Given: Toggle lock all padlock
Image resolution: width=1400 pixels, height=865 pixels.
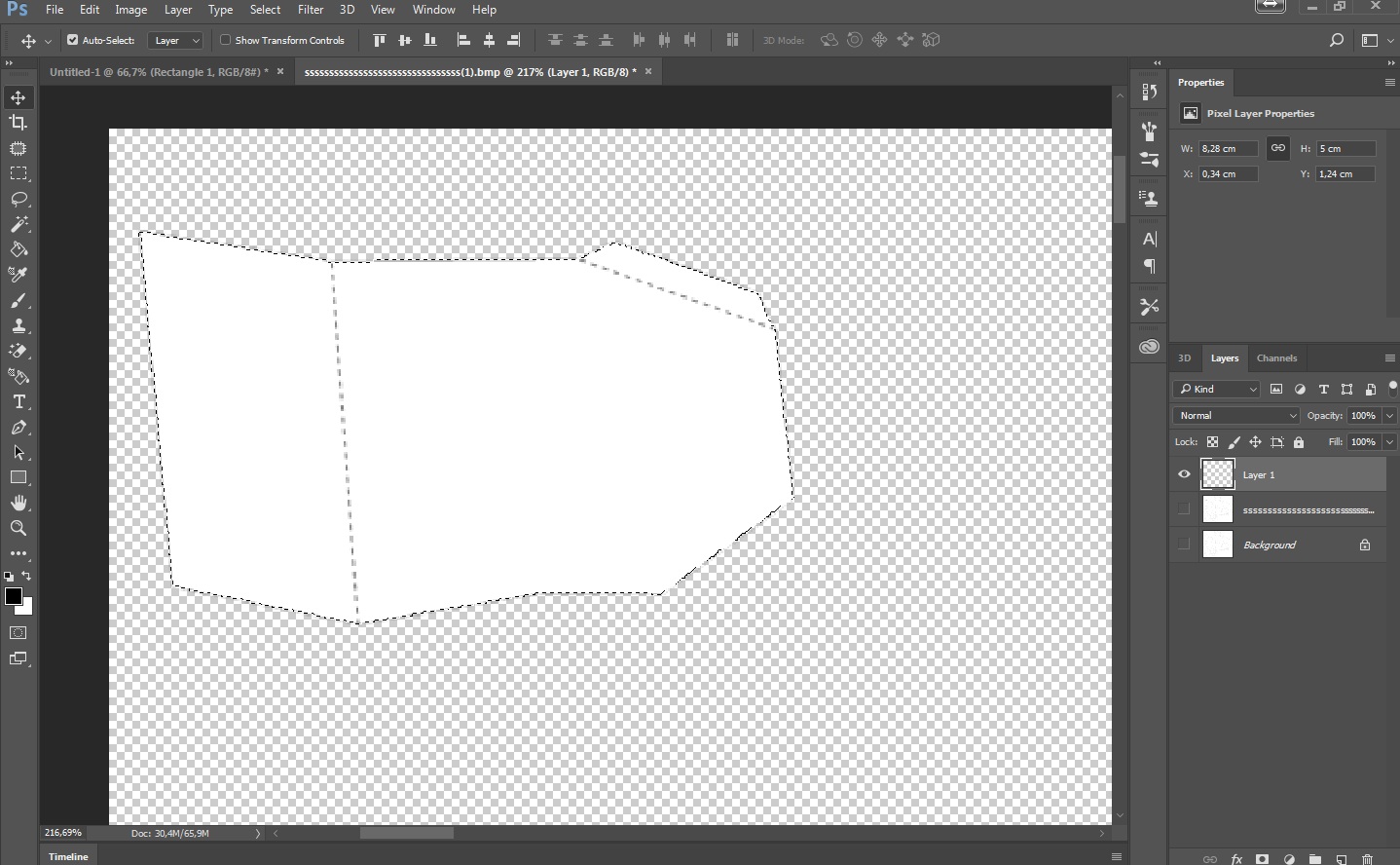Looking at the screenshot, I should 1299,442.
